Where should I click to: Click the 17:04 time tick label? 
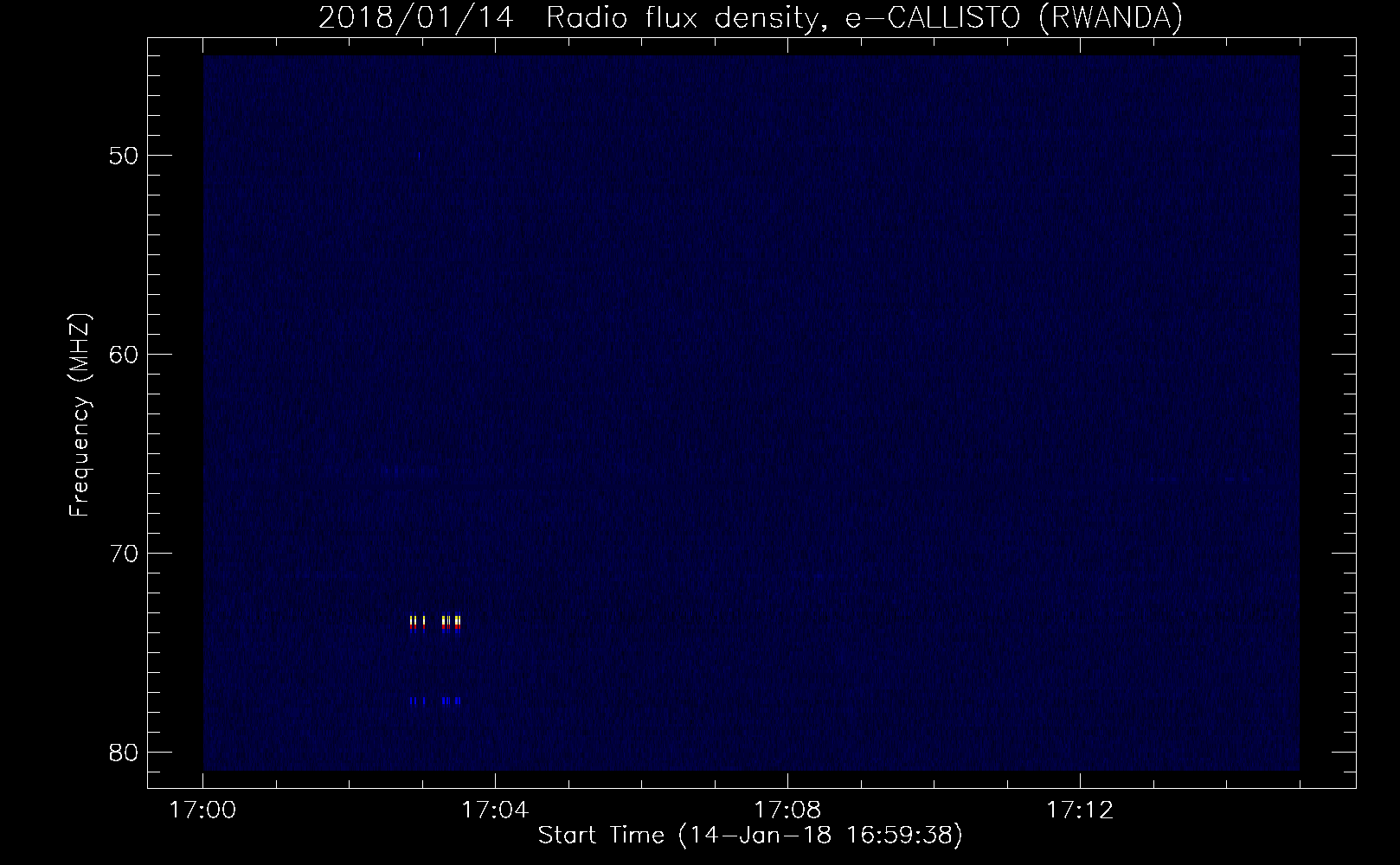point(495,811)
